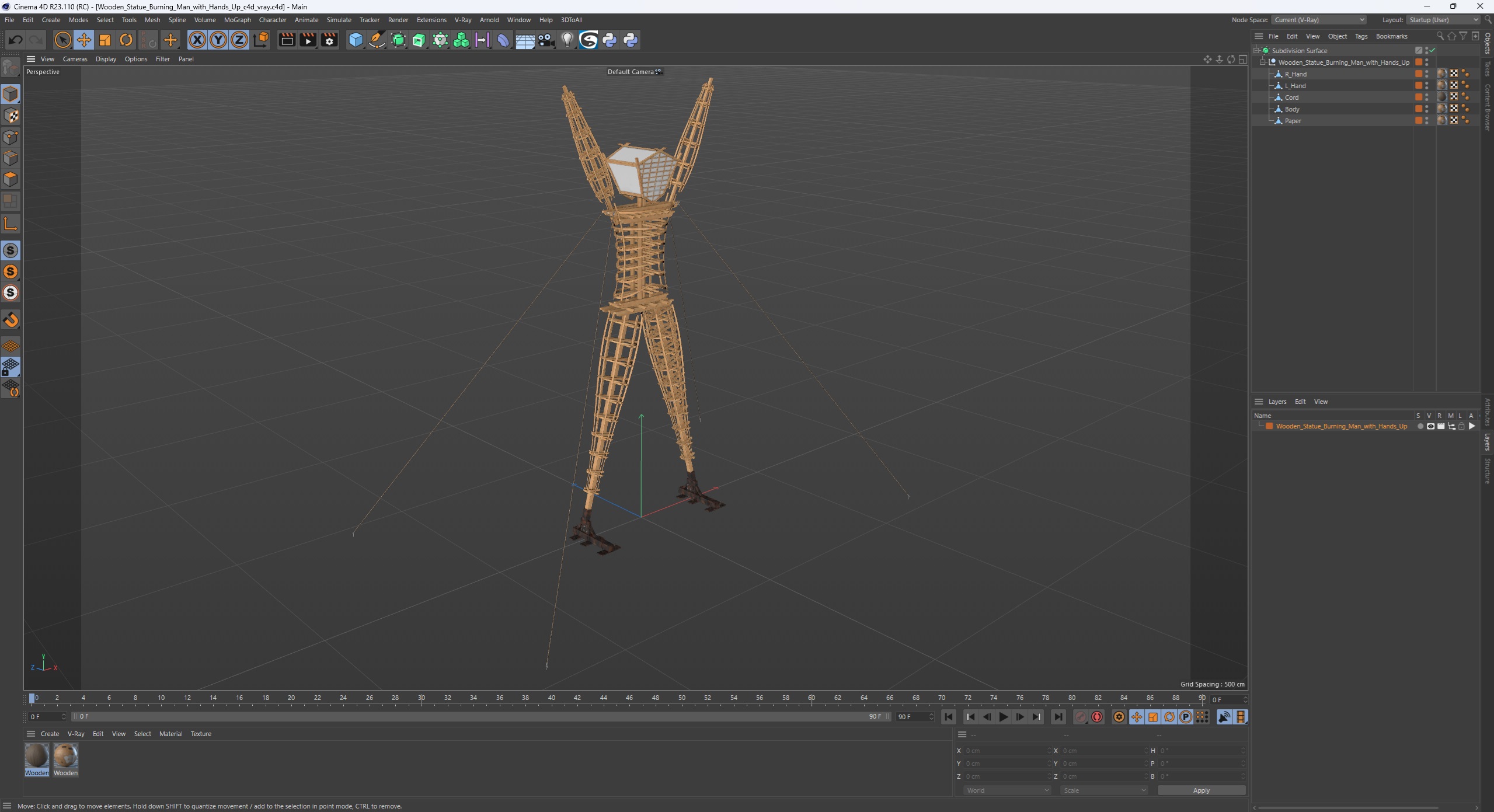The image size is (1494, 812).
Task: Add a Subdivision Surface generator
Action: [398, 40]
